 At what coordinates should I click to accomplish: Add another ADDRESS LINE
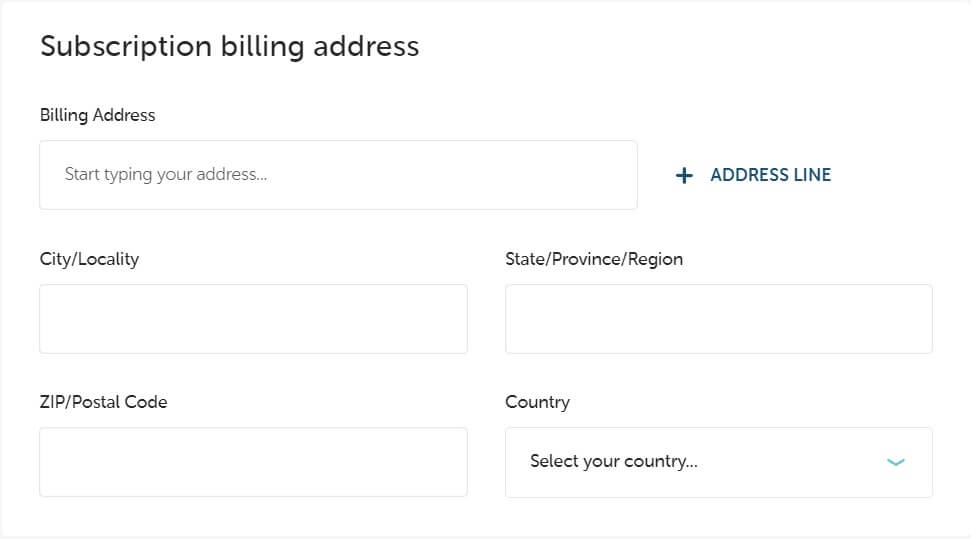[754, 175]
